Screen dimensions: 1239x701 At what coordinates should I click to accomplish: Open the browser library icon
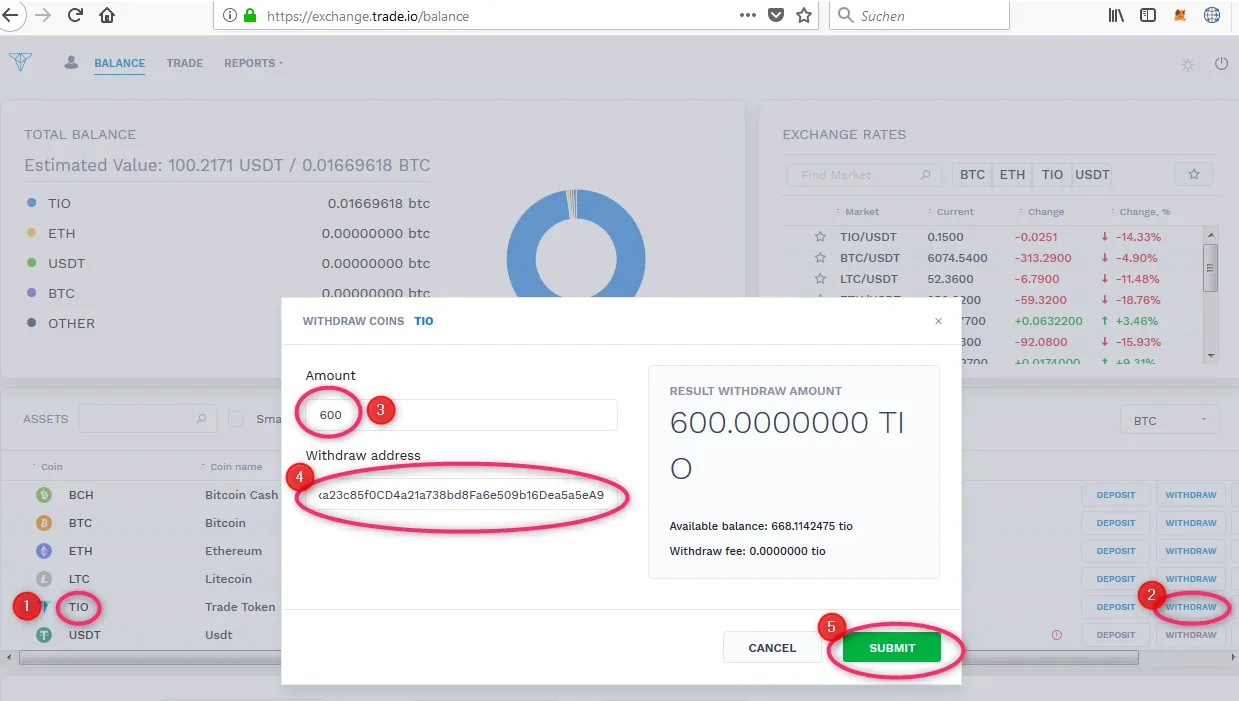[1118, 16]
